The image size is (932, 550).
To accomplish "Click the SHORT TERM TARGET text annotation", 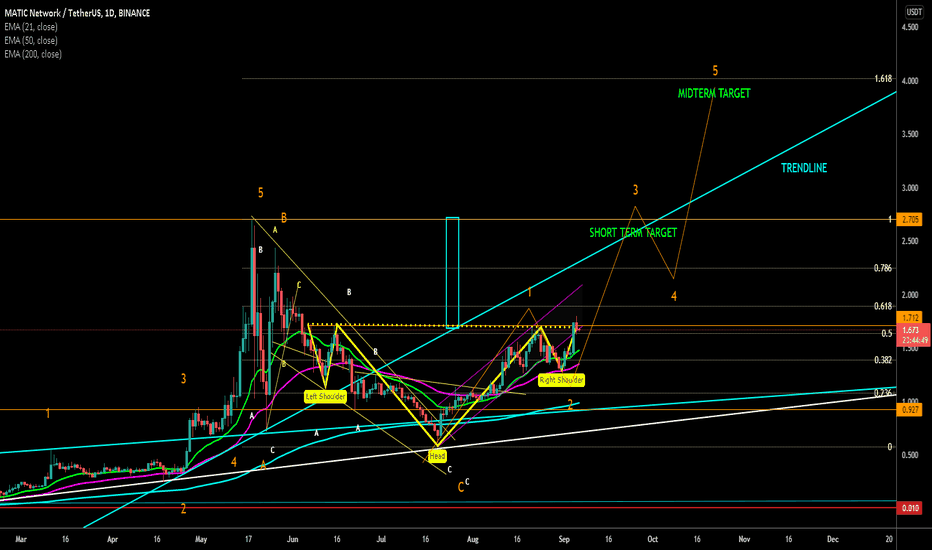I will click(633, 232).
